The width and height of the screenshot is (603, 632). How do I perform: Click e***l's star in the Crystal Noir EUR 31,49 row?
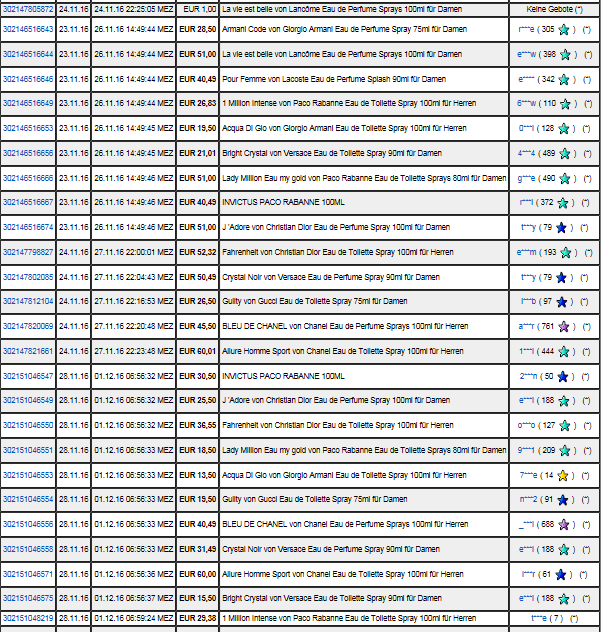563,550
